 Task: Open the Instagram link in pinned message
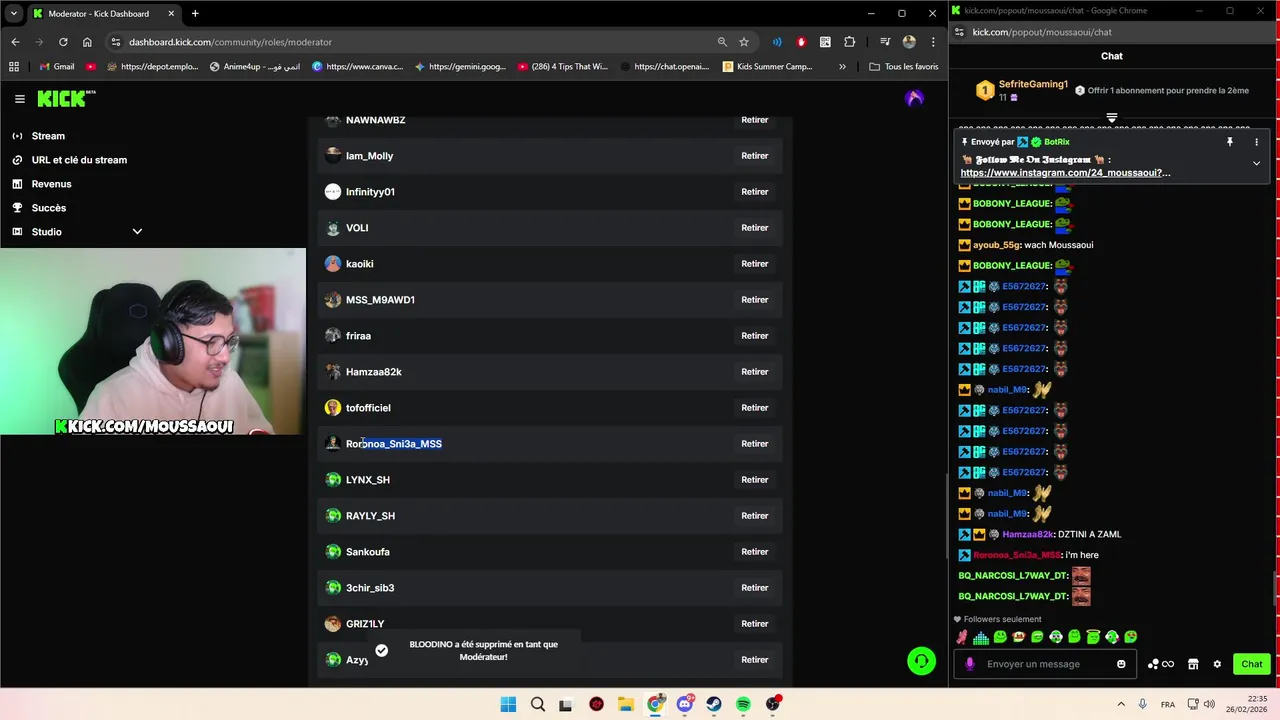(1065, 173)
